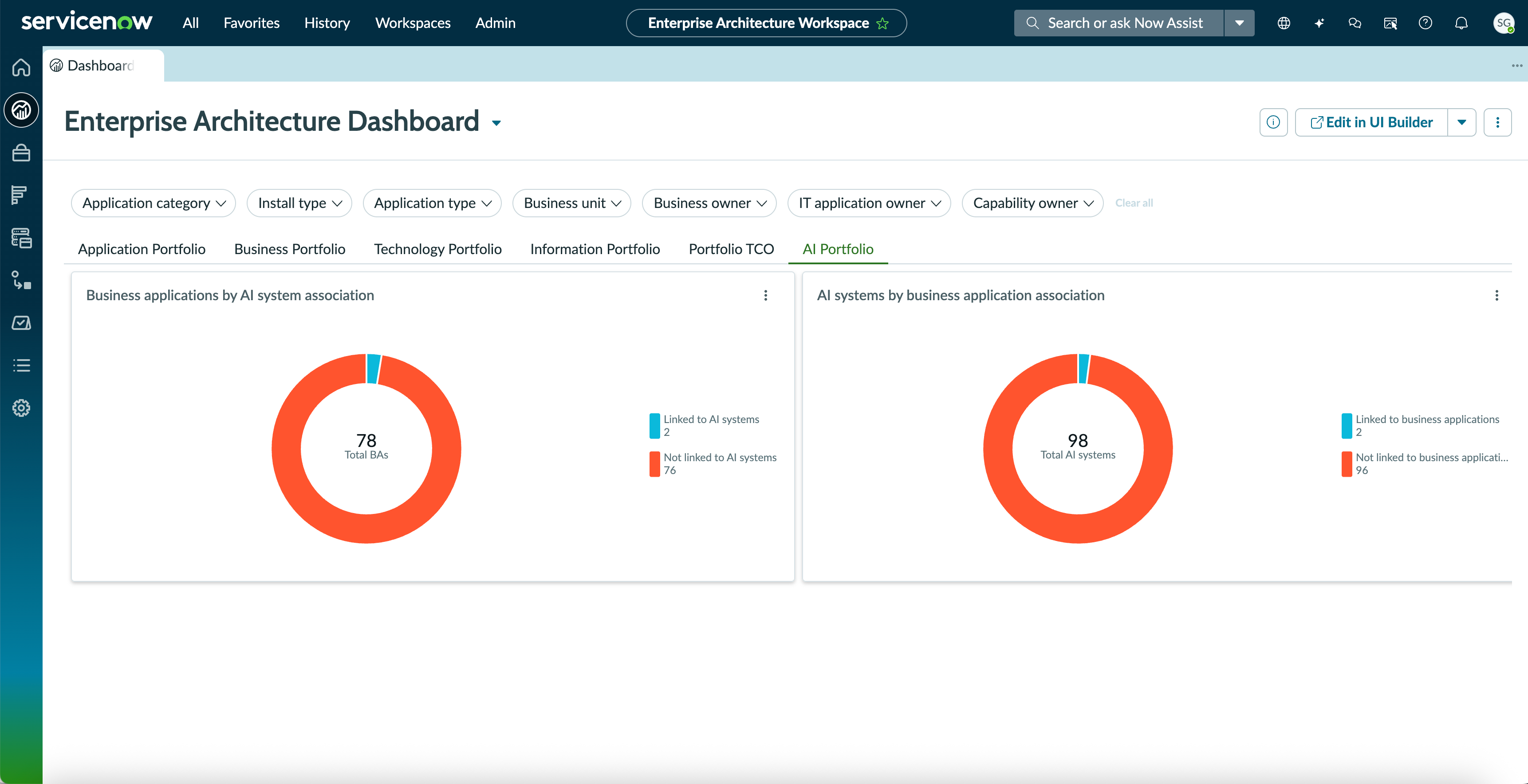Screen dimensions: 1528x784
Task: Switch to Portfolio TCO tab
Action: click(731, 249)
